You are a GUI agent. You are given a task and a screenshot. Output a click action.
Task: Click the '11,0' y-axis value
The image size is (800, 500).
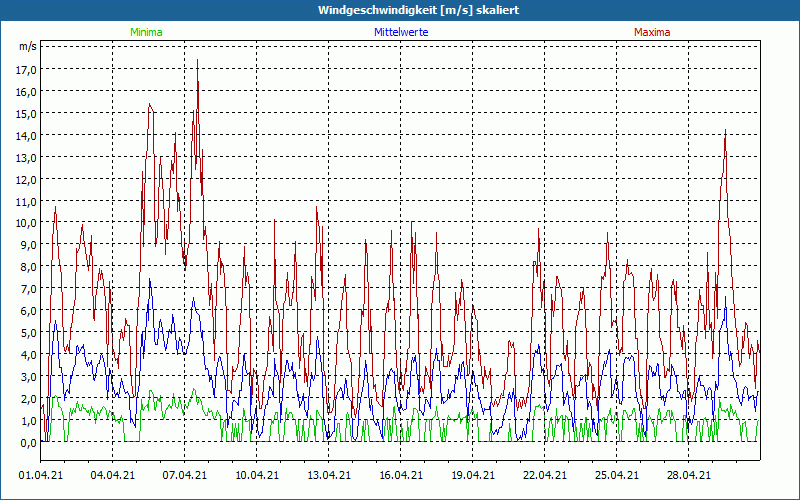pos(26,202)
